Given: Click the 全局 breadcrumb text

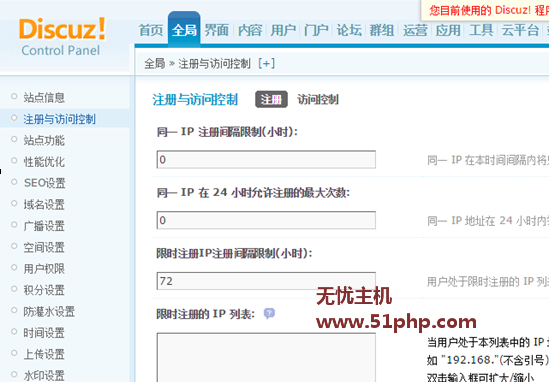Looking at the screenshot, I should click(154, 63).
